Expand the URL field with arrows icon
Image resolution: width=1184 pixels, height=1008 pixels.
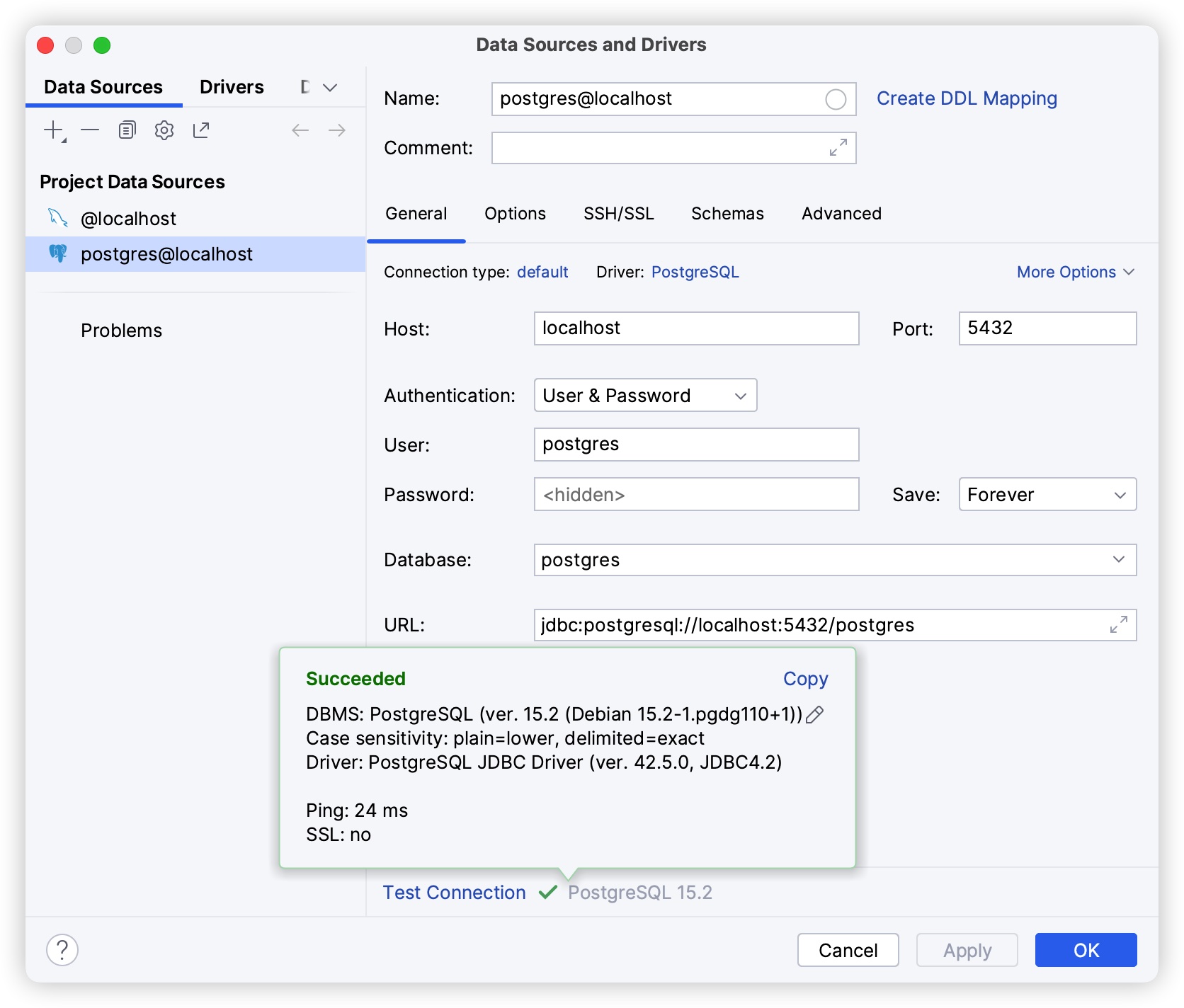click(x=1119, y=624)
